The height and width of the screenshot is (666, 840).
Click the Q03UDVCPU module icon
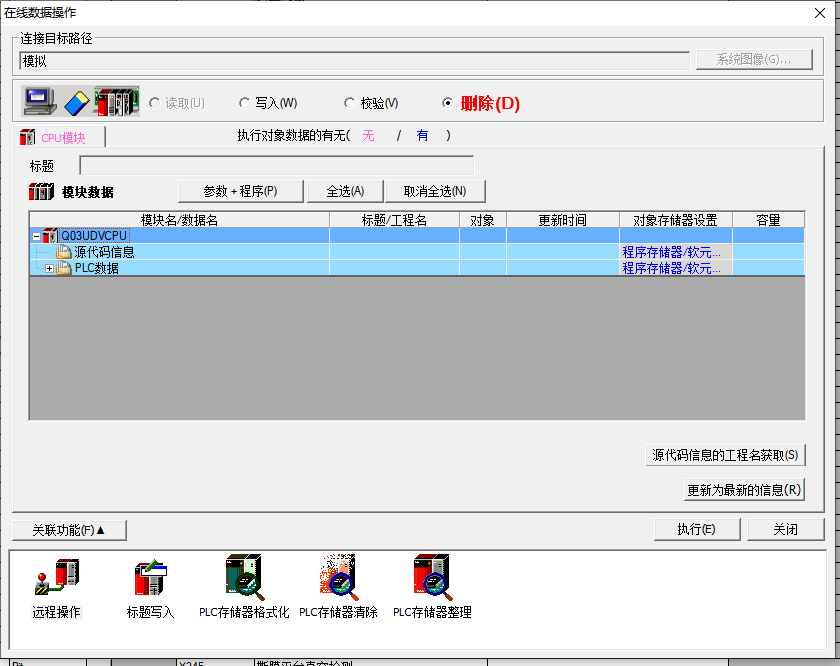point(51,236)
